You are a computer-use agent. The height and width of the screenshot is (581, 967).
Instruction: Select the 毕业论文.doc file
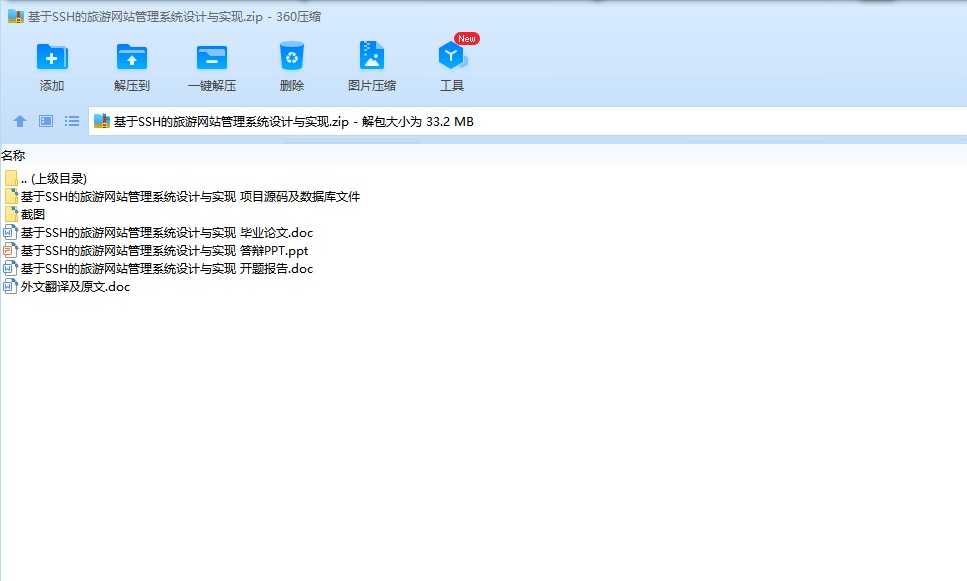158,233
